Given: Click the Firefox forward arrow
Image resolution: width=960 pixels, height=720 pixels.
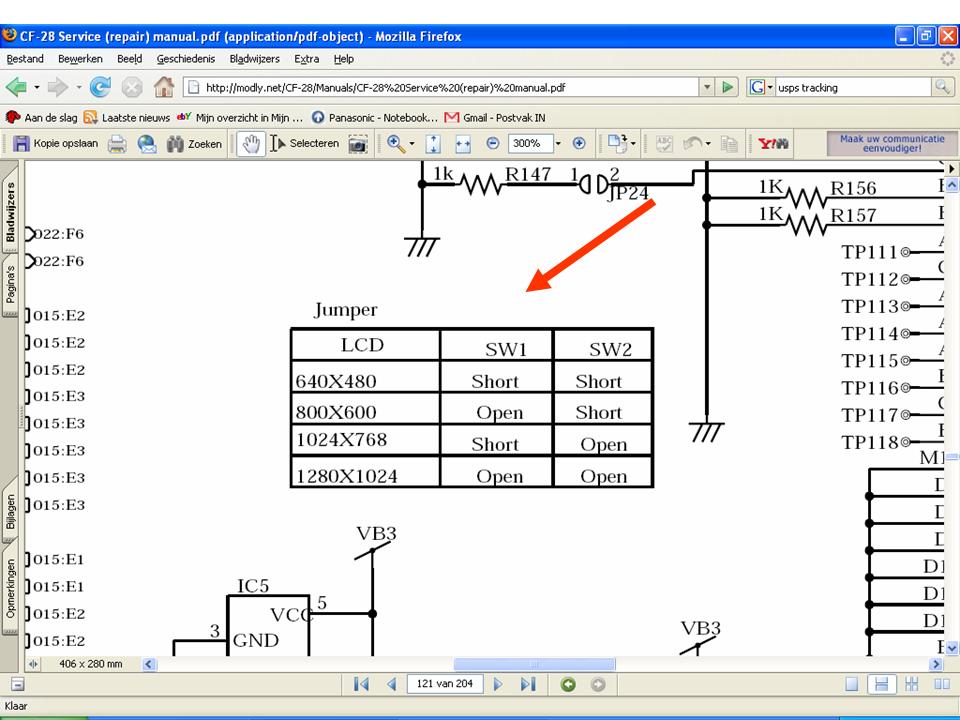Looking at the screenshot, I should (x=58, y=88).
